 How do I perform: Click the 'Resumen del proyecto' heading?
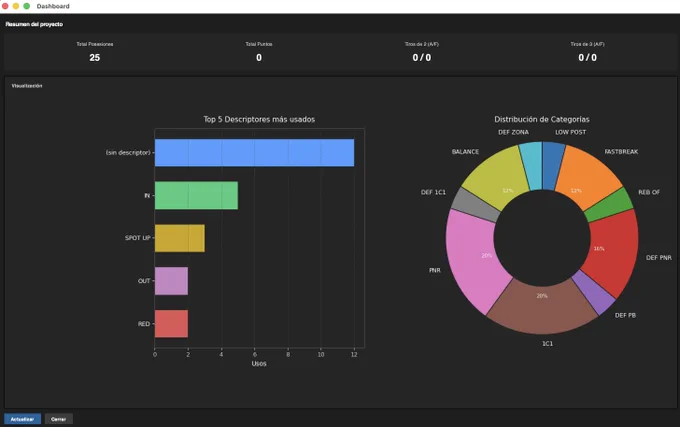pyautogui.click(x=34, y=24)
